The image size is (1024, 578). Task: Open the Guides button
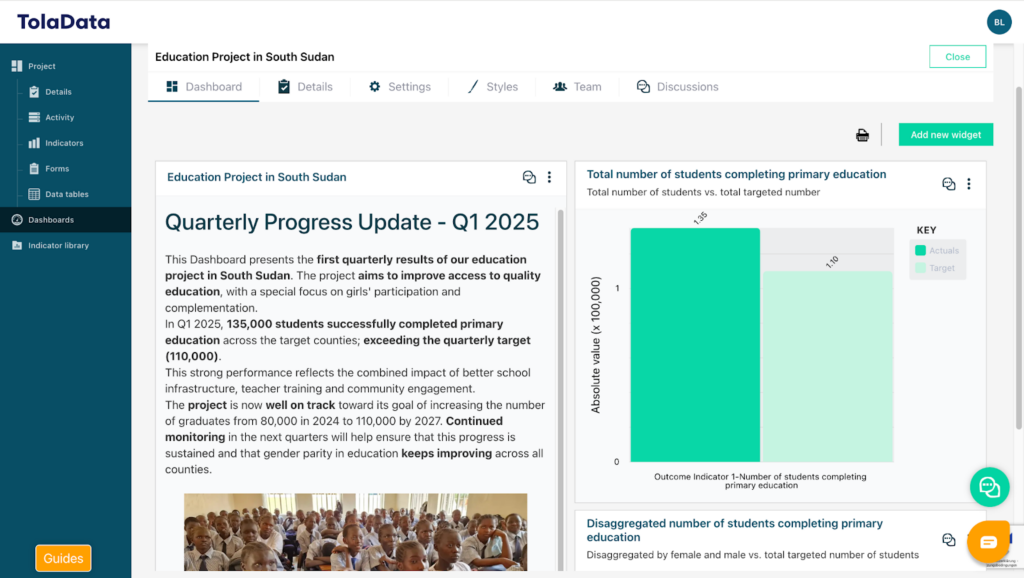click(x=63, y=558)
